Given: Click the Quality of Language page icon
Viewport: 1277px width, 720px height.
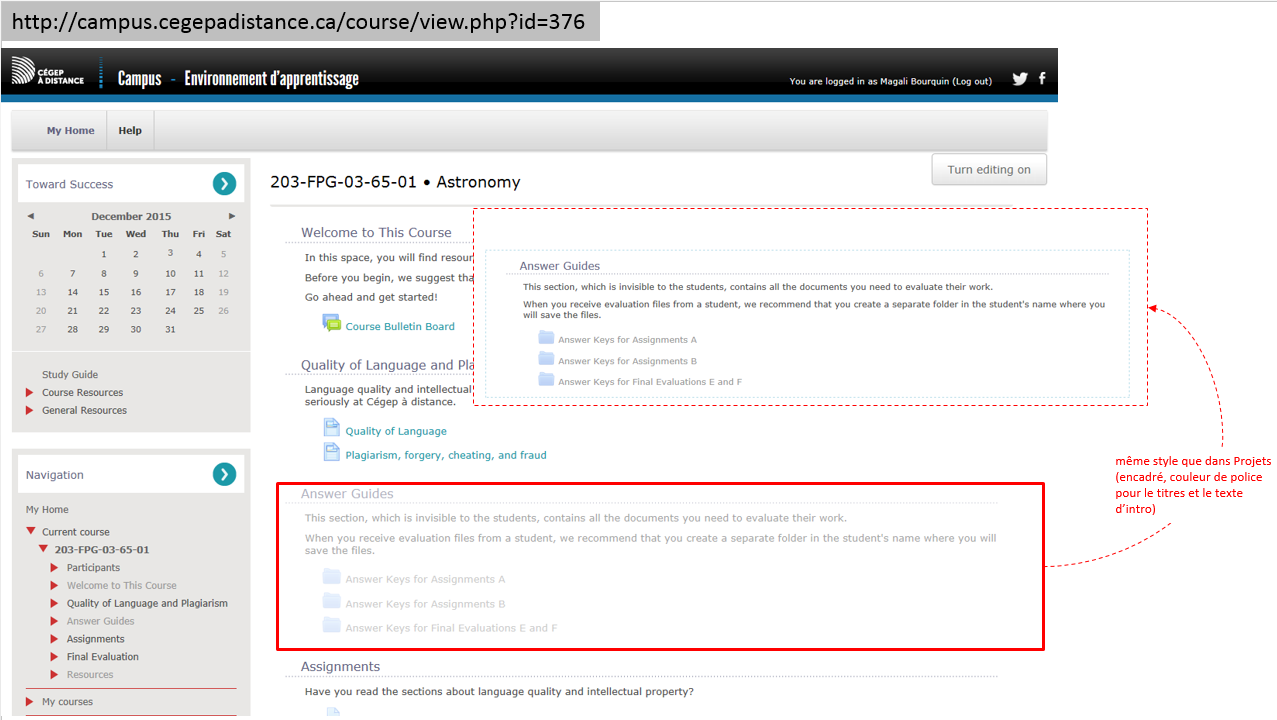Looking at the screenshot, I should pos(332,428).
